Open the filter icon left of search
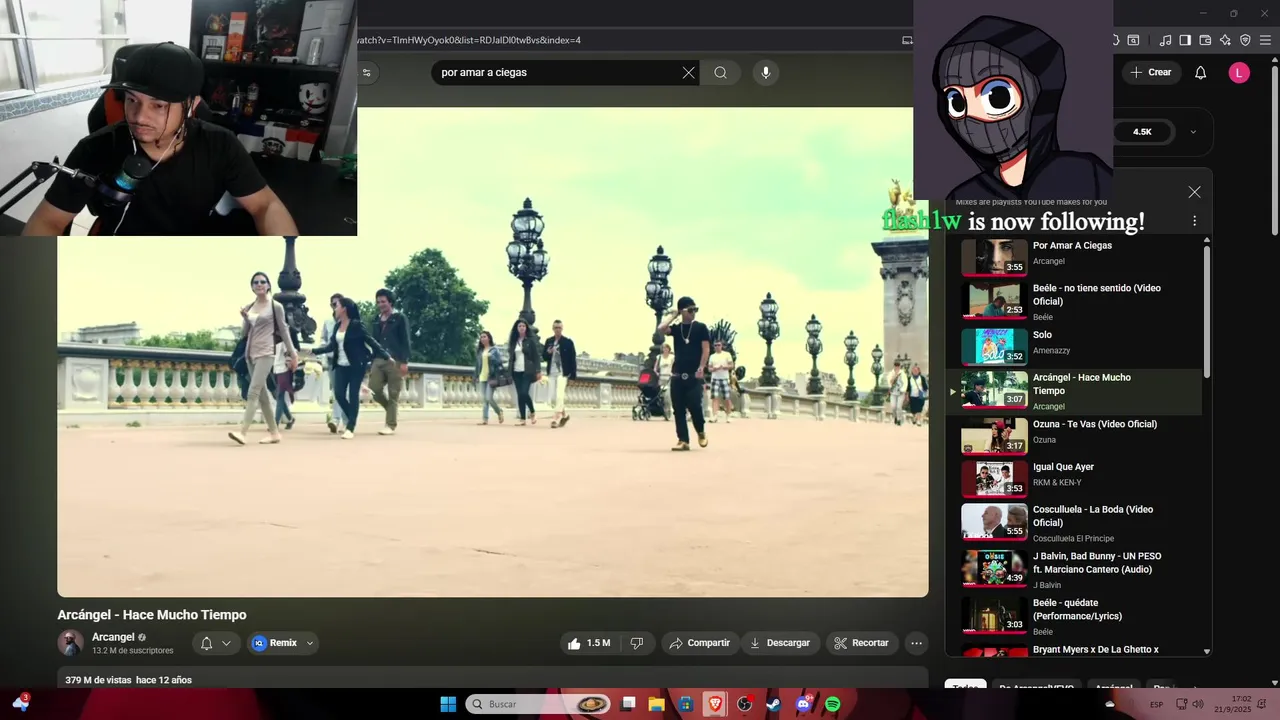 point(367,72)
